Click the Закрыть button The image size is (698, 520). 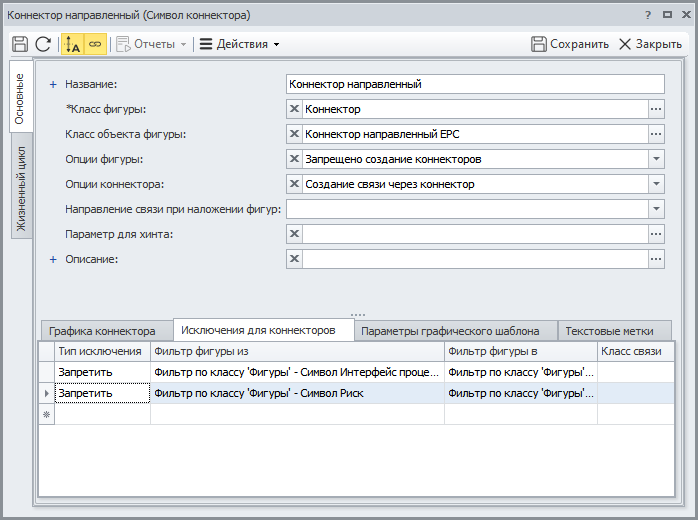(x=650, y=44)
